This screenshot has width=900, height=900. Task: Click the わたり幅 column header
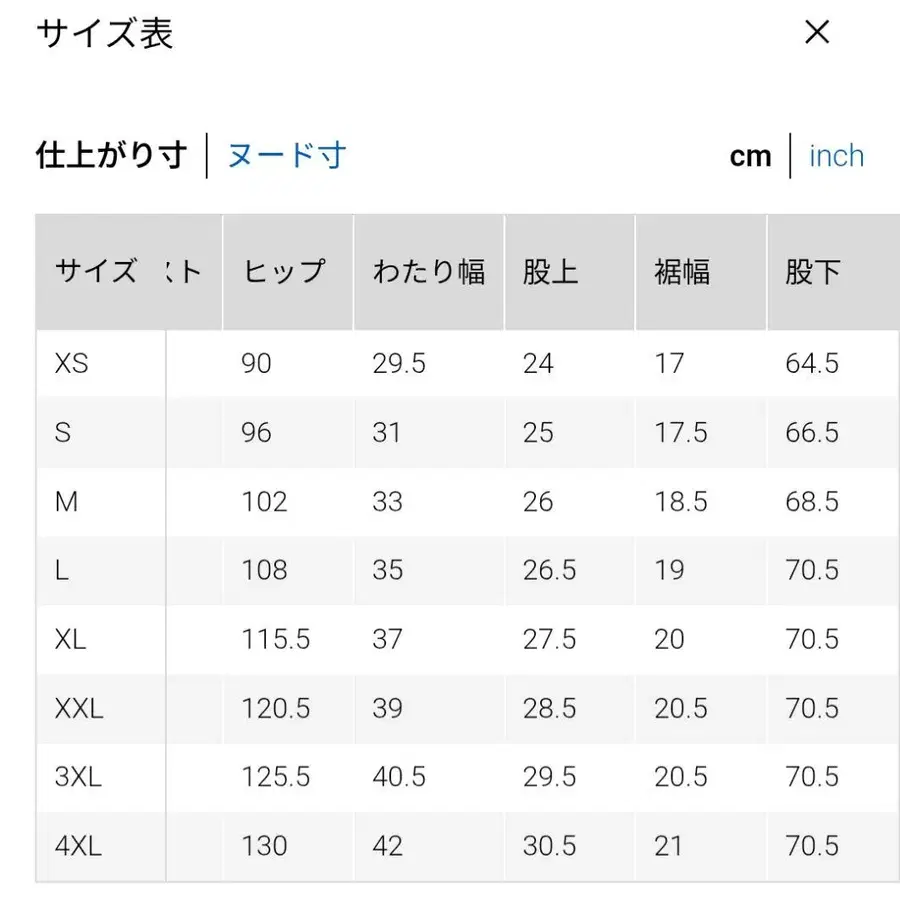tap(430, 272)
